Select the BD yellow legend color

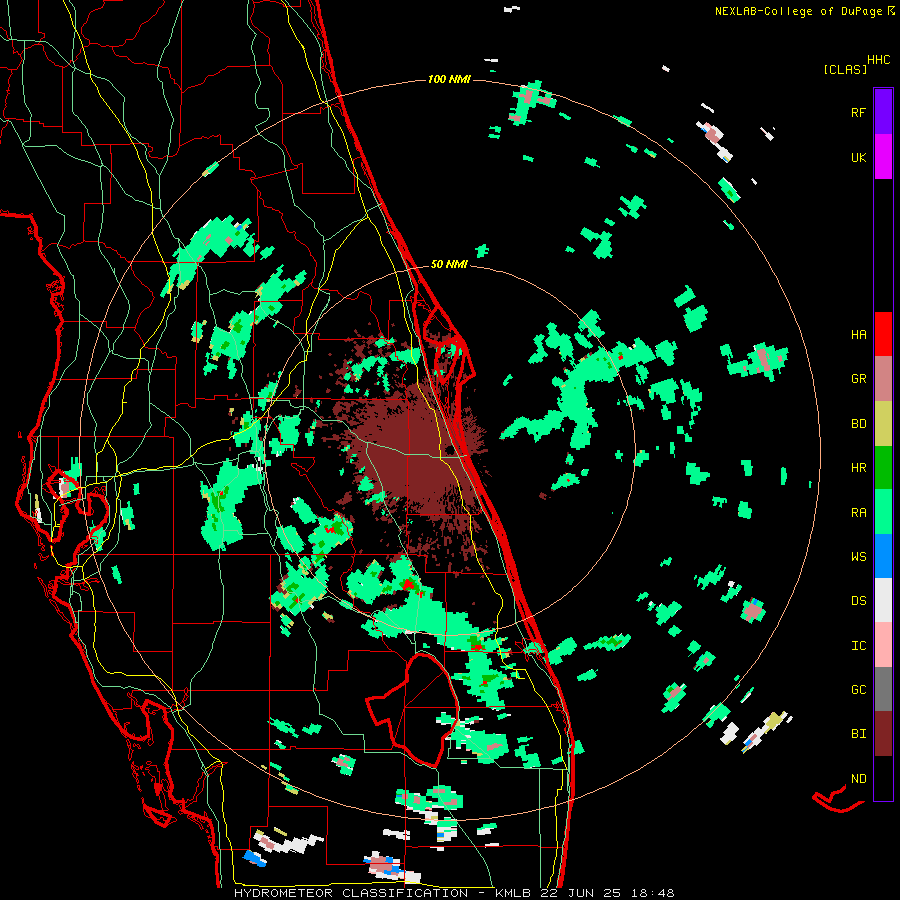pos(883,423)
